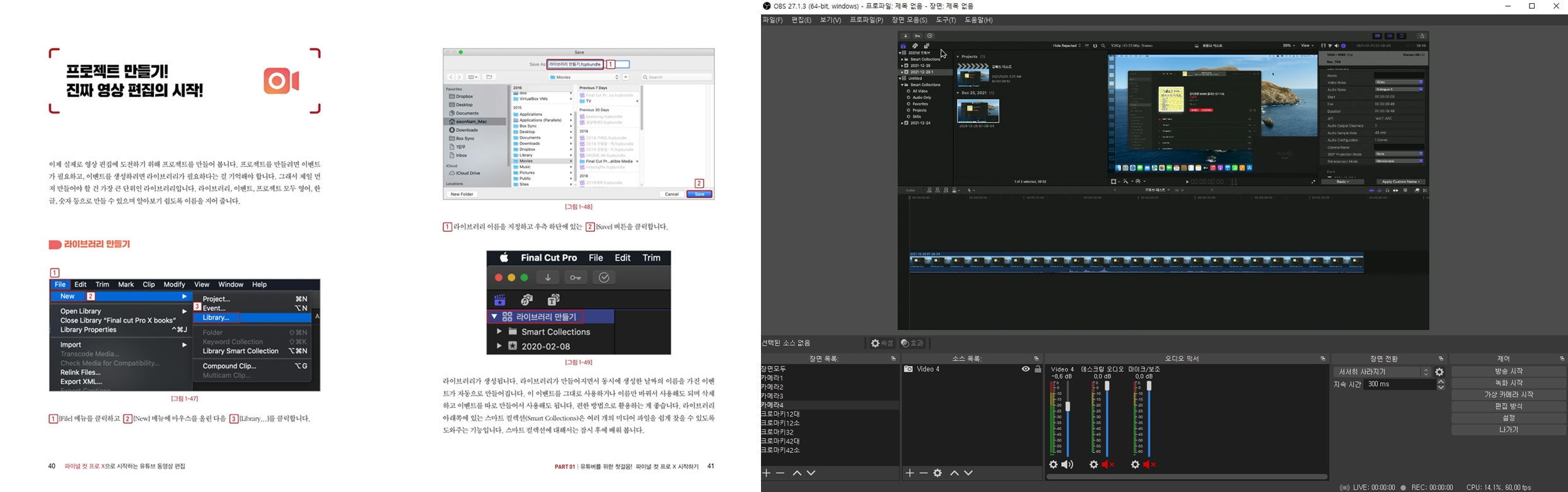Click the OBS preview canvas showing Final Cut Pro

pyautogui.click(x=1163, y=180)
